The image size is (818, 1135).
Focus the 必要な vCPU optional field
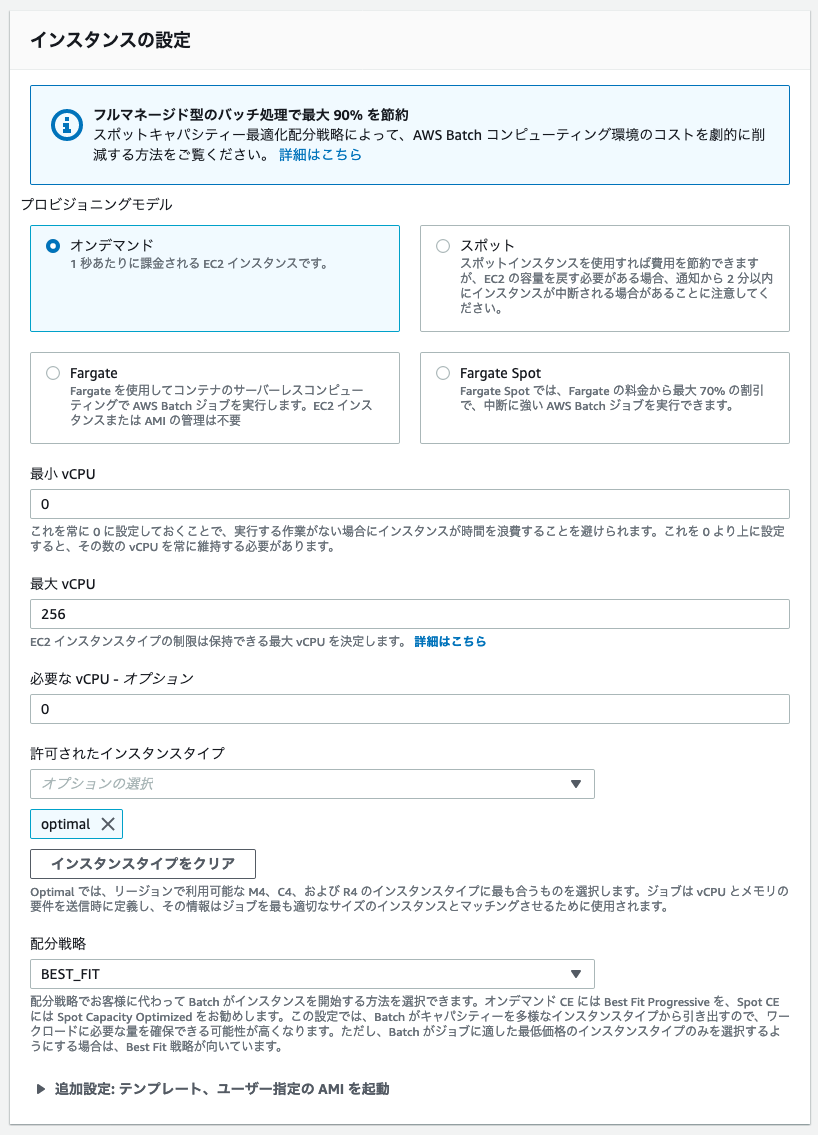click(x=410, y=709)
